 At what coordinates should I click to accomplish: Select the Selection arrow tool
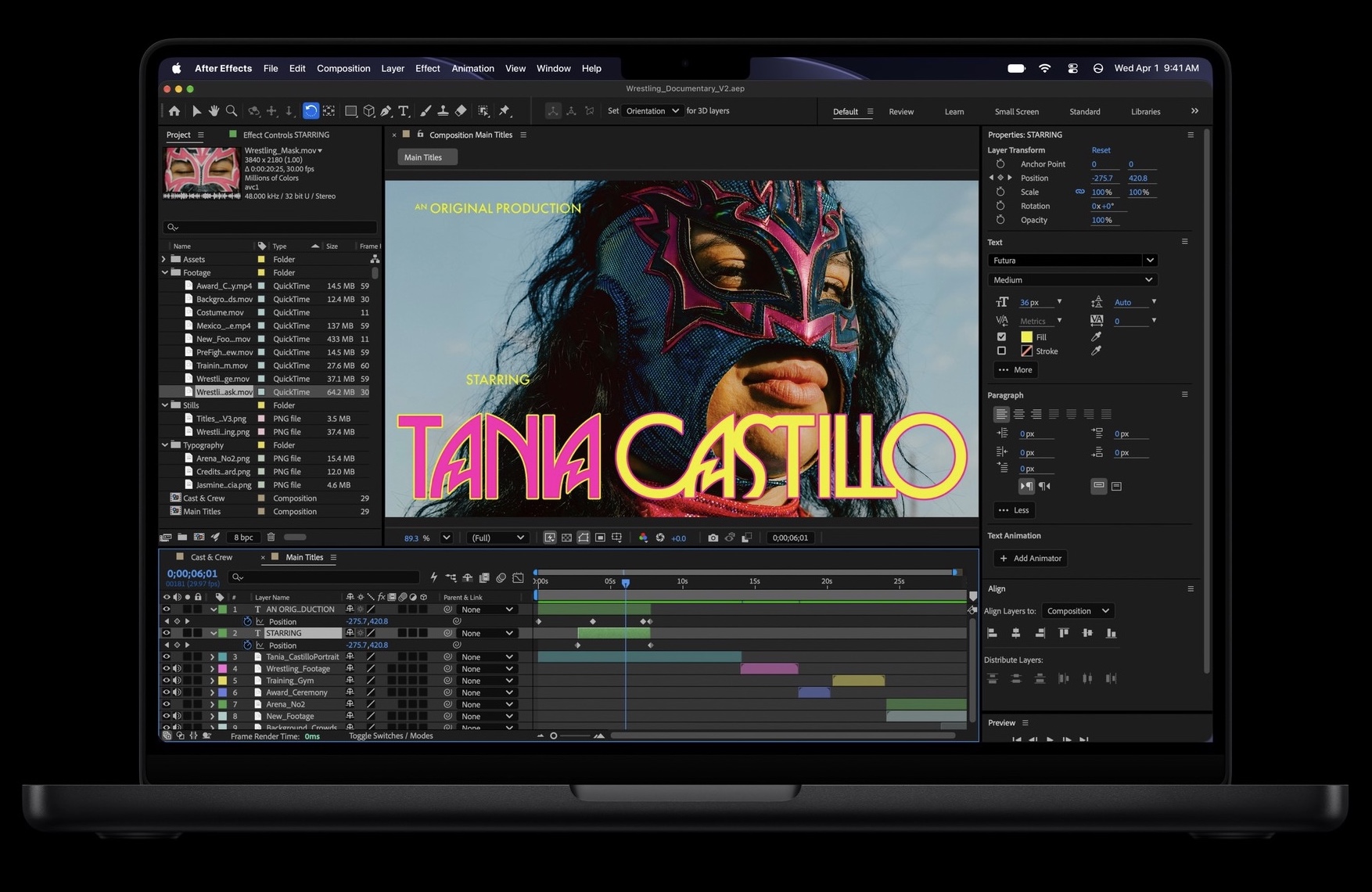(196, 111)
